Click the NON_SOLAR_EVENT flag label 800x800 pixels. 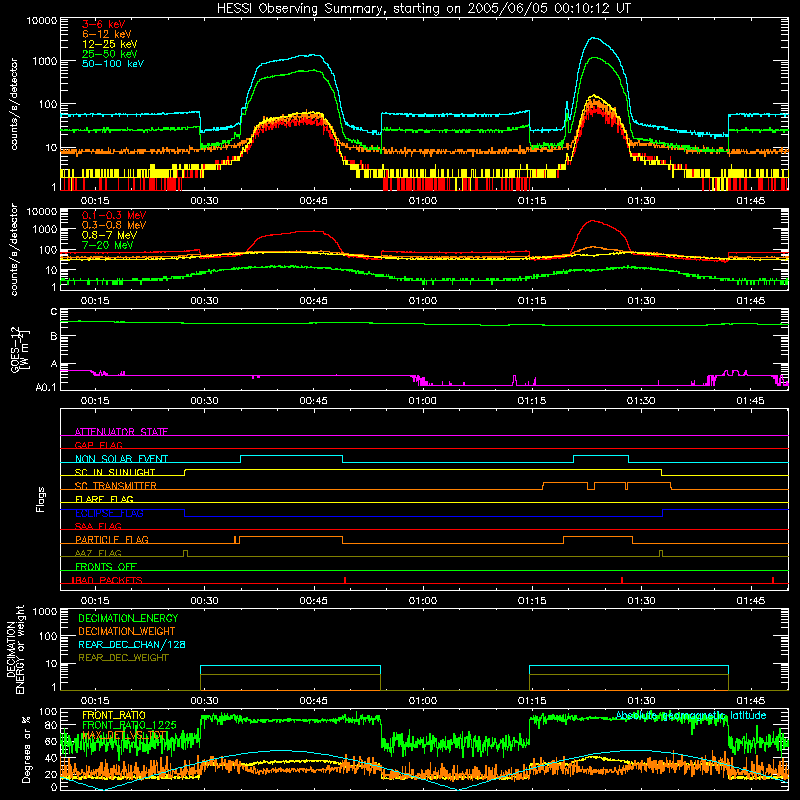[121, 459]
